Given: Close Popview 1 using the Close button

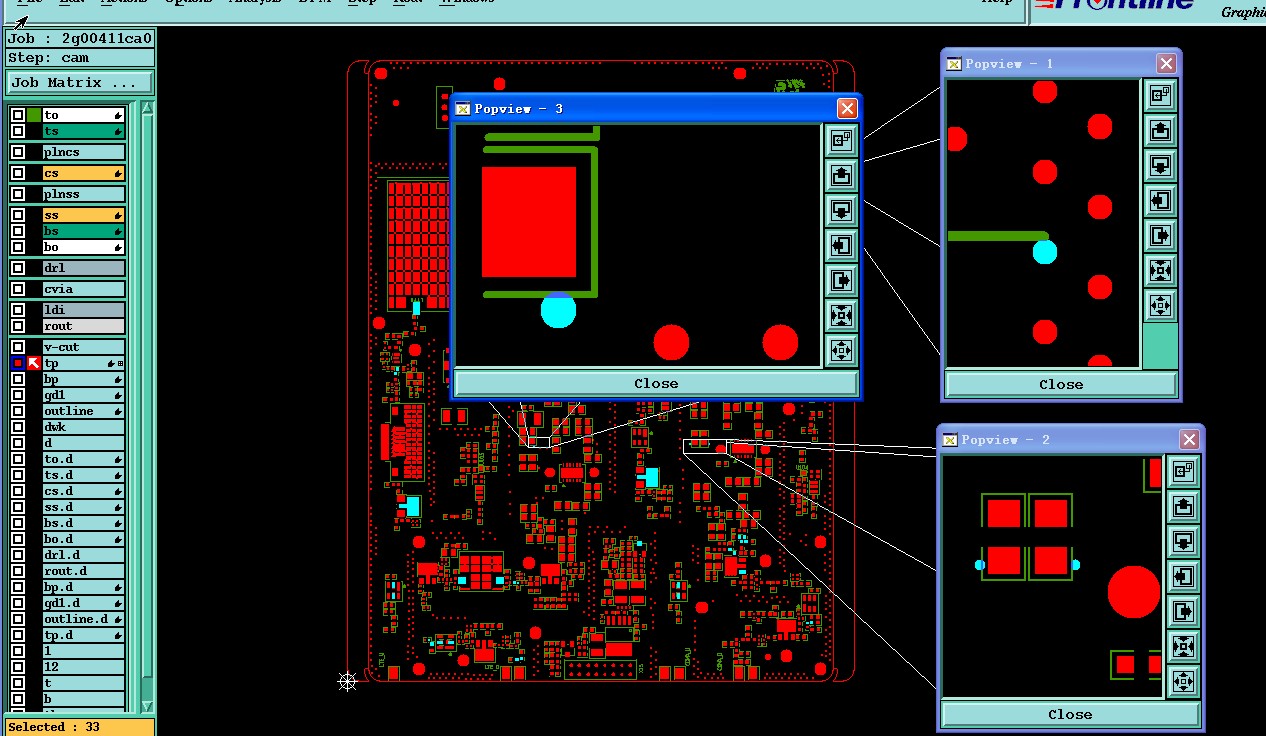Looking at the screenshot, I should click(x=1061, y=384).
